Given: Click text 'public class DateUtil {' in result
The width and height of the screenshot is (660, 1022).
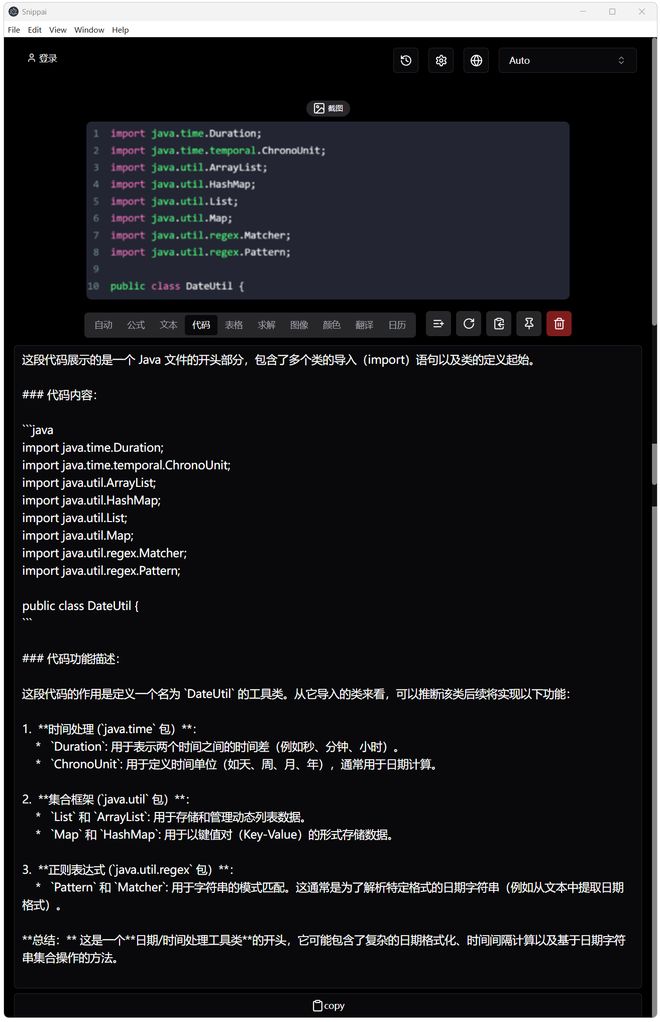Looking at the screenshot, I should click(80, 606).
